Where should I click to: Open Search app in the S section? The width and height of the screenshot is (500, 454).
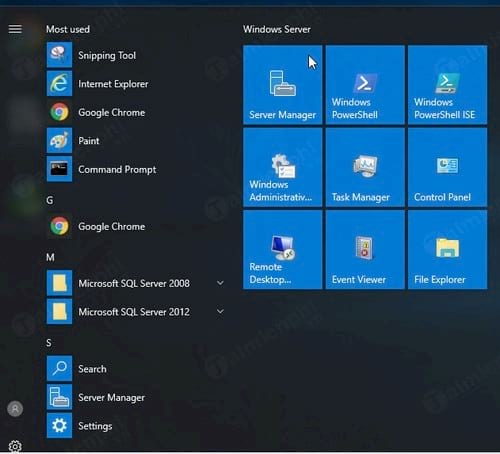coord(137,369)
